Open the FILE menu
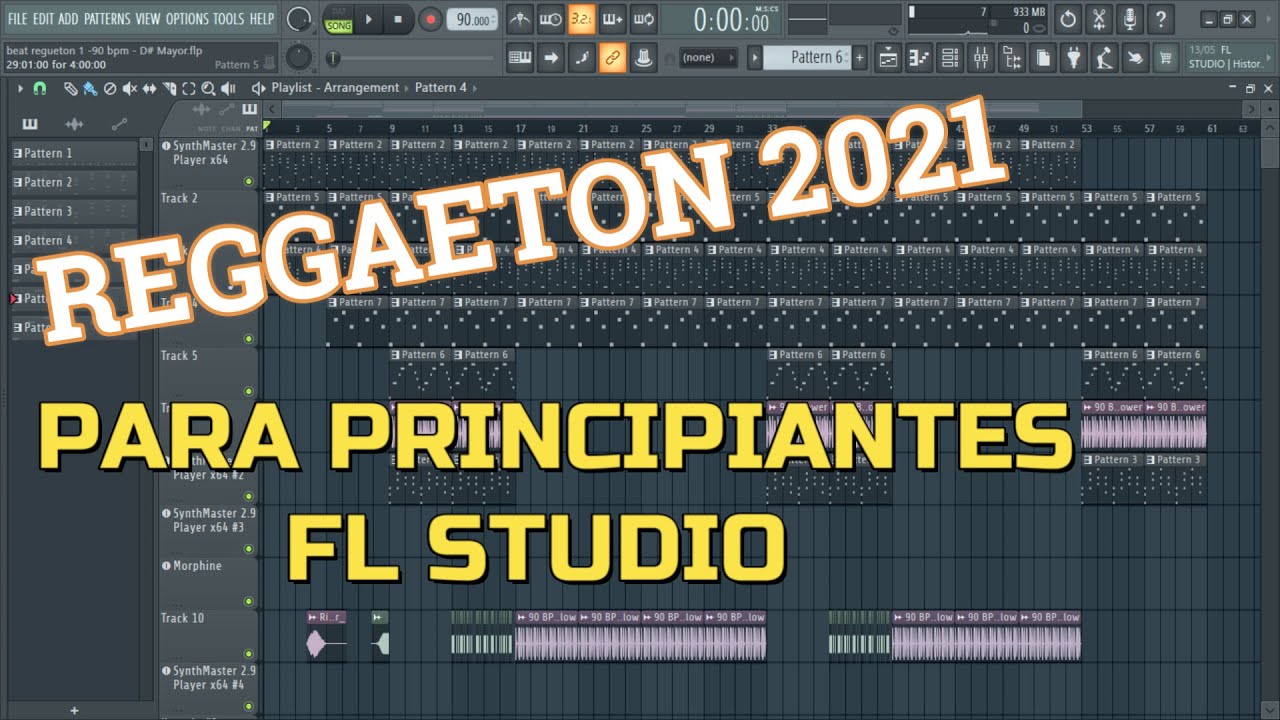 click(x=17, y=19)
